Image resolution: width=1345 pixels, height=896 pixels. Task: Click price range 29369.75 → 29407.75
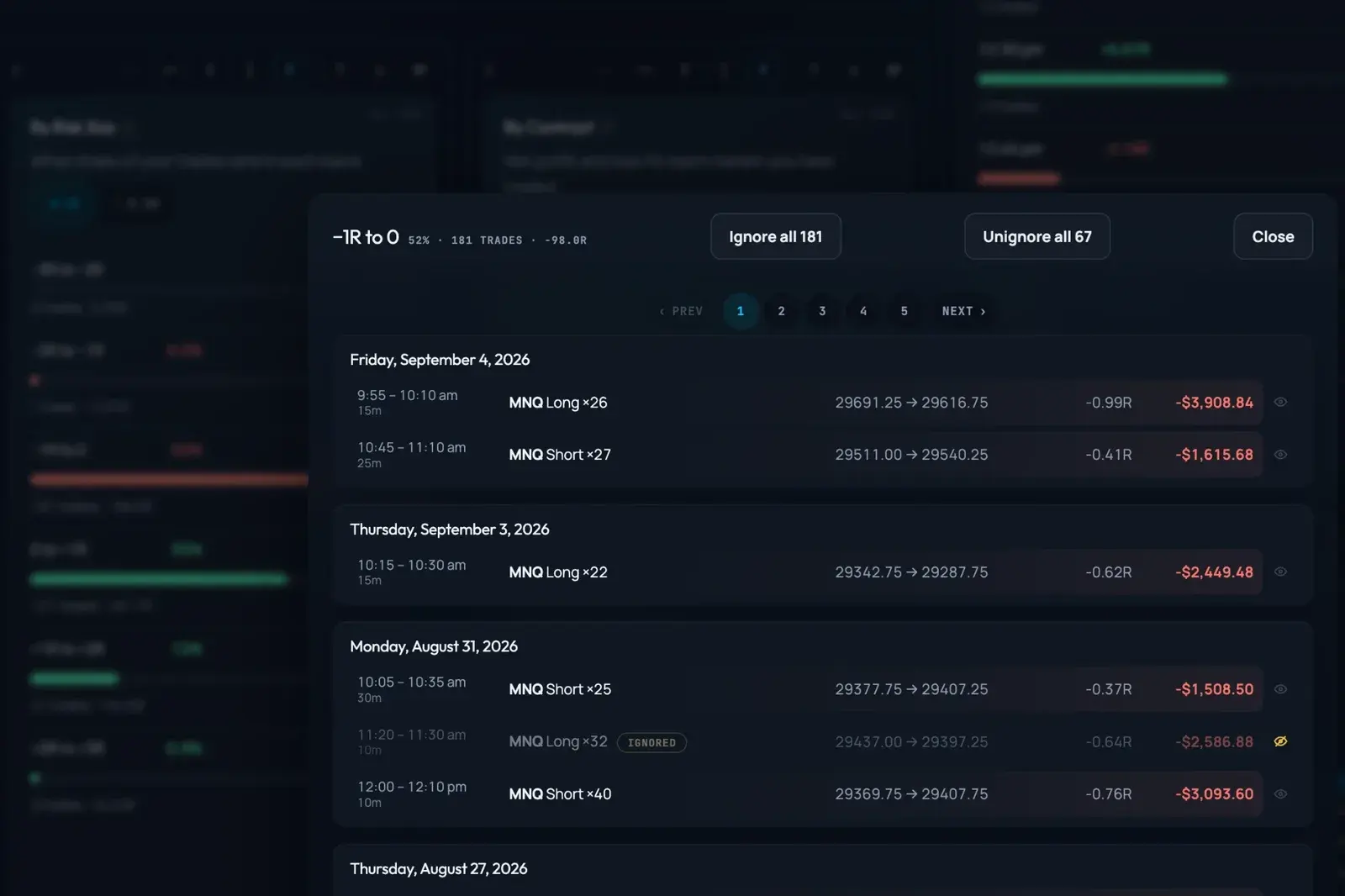click(911, 794)
